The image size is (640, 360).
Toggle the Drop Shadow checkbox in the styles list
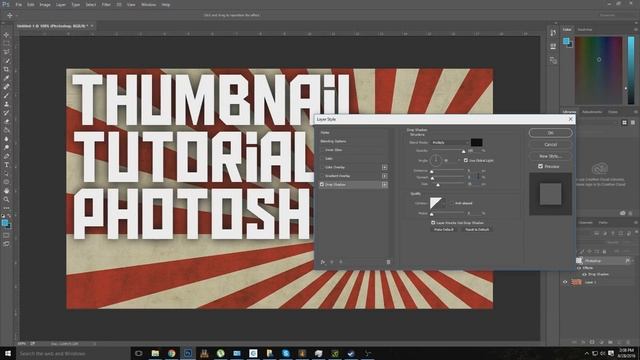[x=322, y=184]
